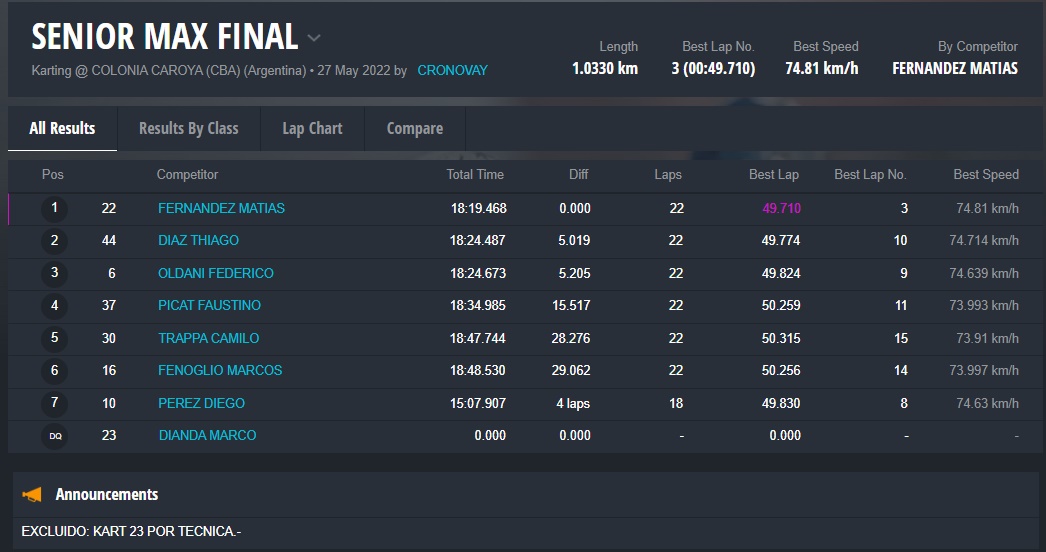View disqualified DIANDA MARCO entry

pos(207,435)
